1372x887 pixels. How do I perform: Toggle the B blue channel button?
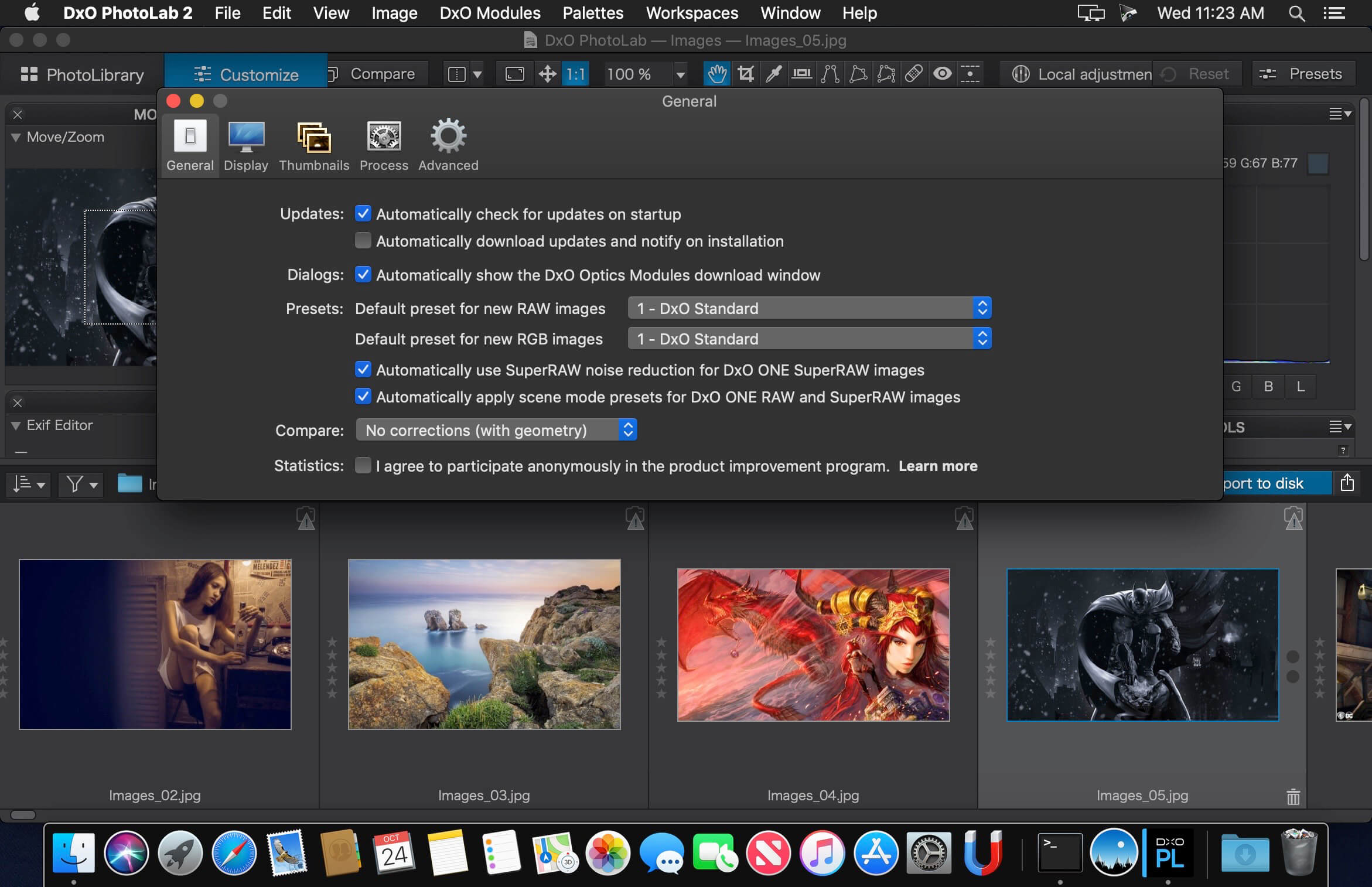pos(1268,387)
